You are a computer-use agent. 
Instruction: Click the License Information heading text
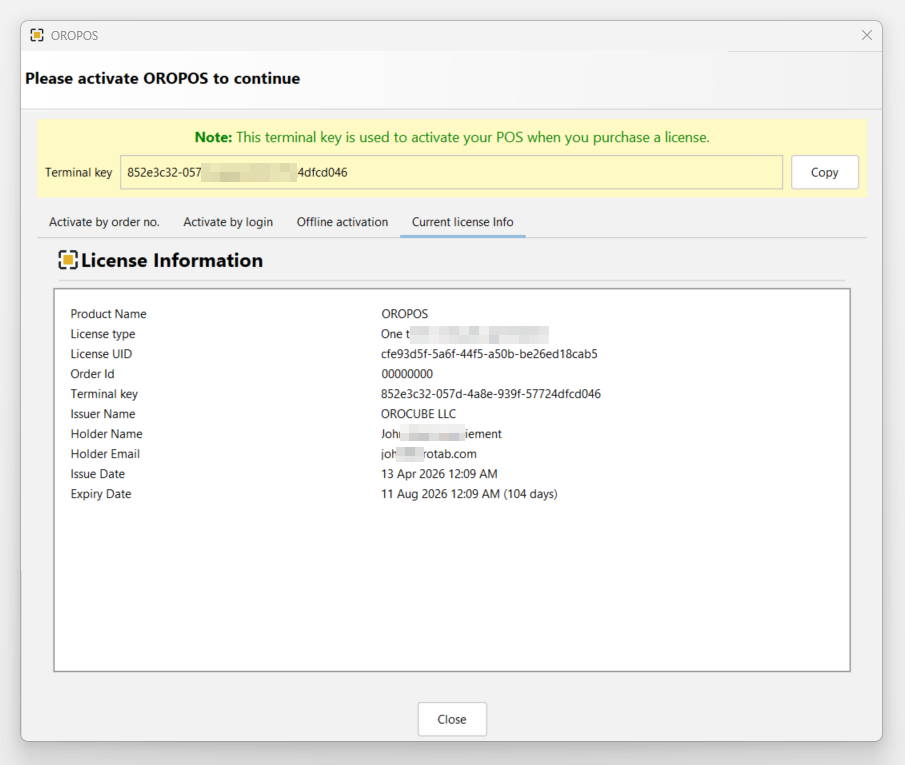coord(172,260)
